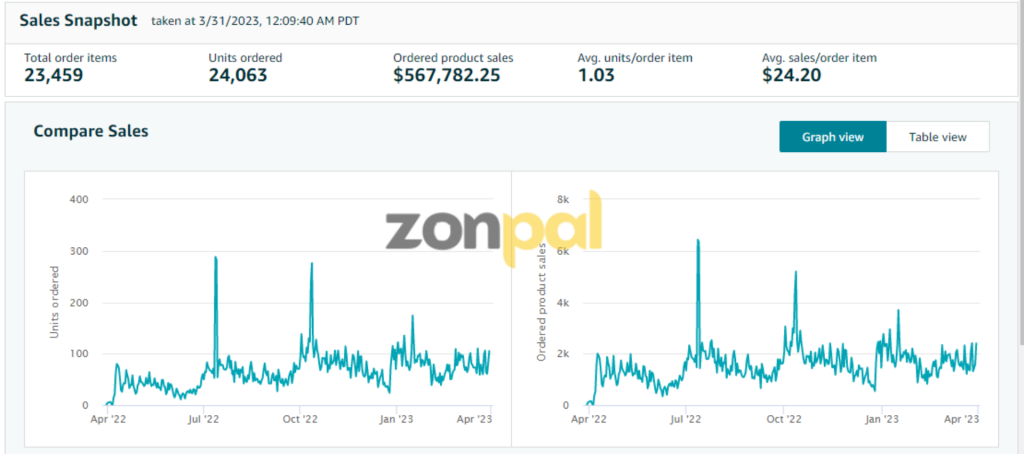Click the Ordered product sales vertical axis title
Image resolution: width=1024 pixels, height=454 pixels.
point(541,302)
